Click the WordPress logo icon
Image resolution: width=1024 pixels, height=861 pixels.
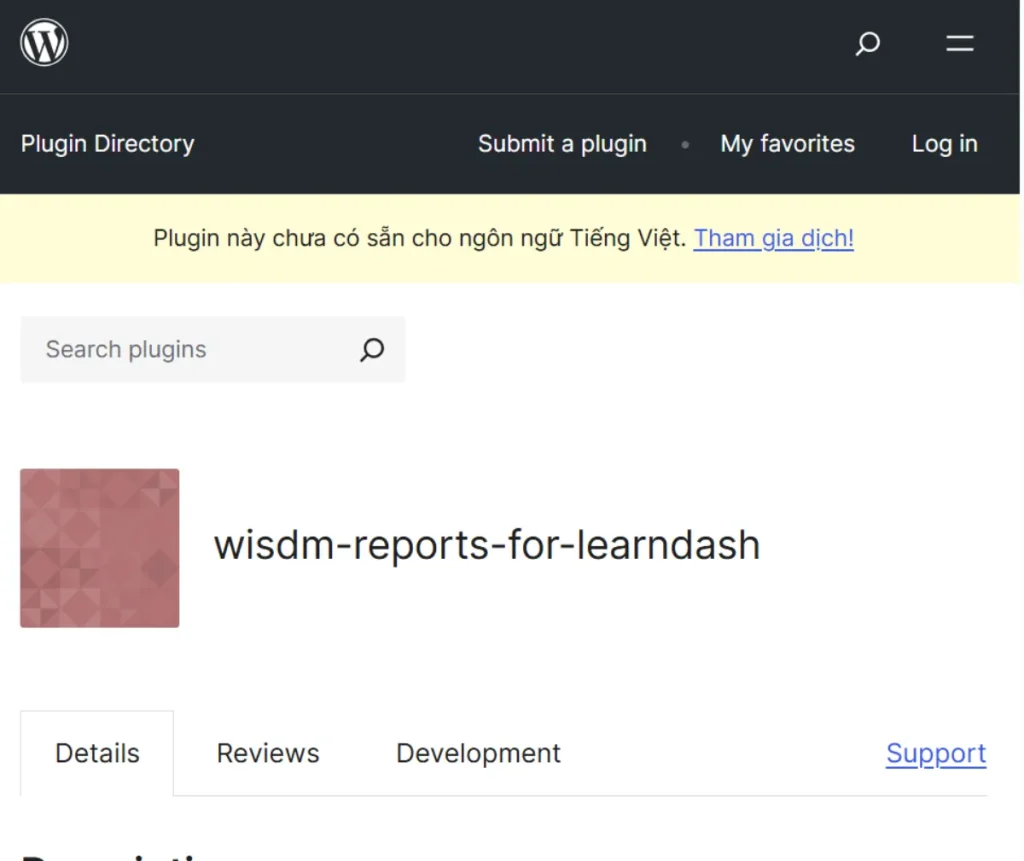44,42
